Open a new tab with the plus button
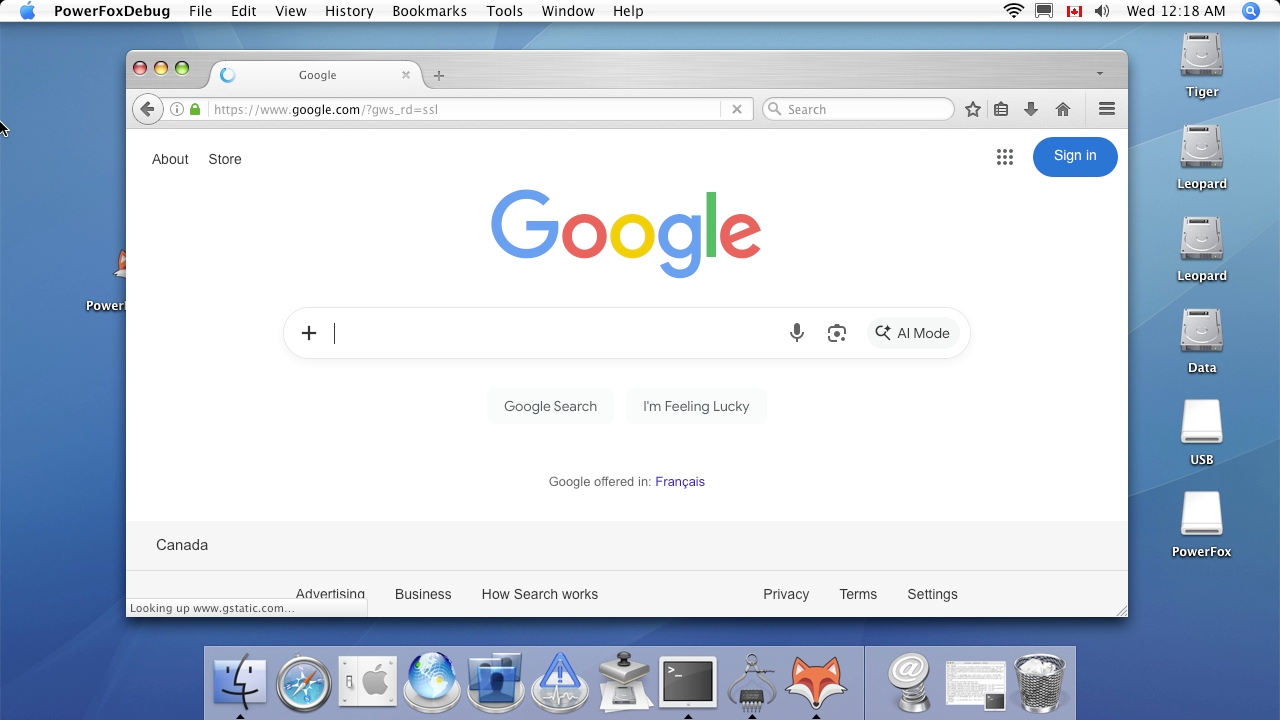The width and height of the screenshot is (1280, 720). (438, 75)
